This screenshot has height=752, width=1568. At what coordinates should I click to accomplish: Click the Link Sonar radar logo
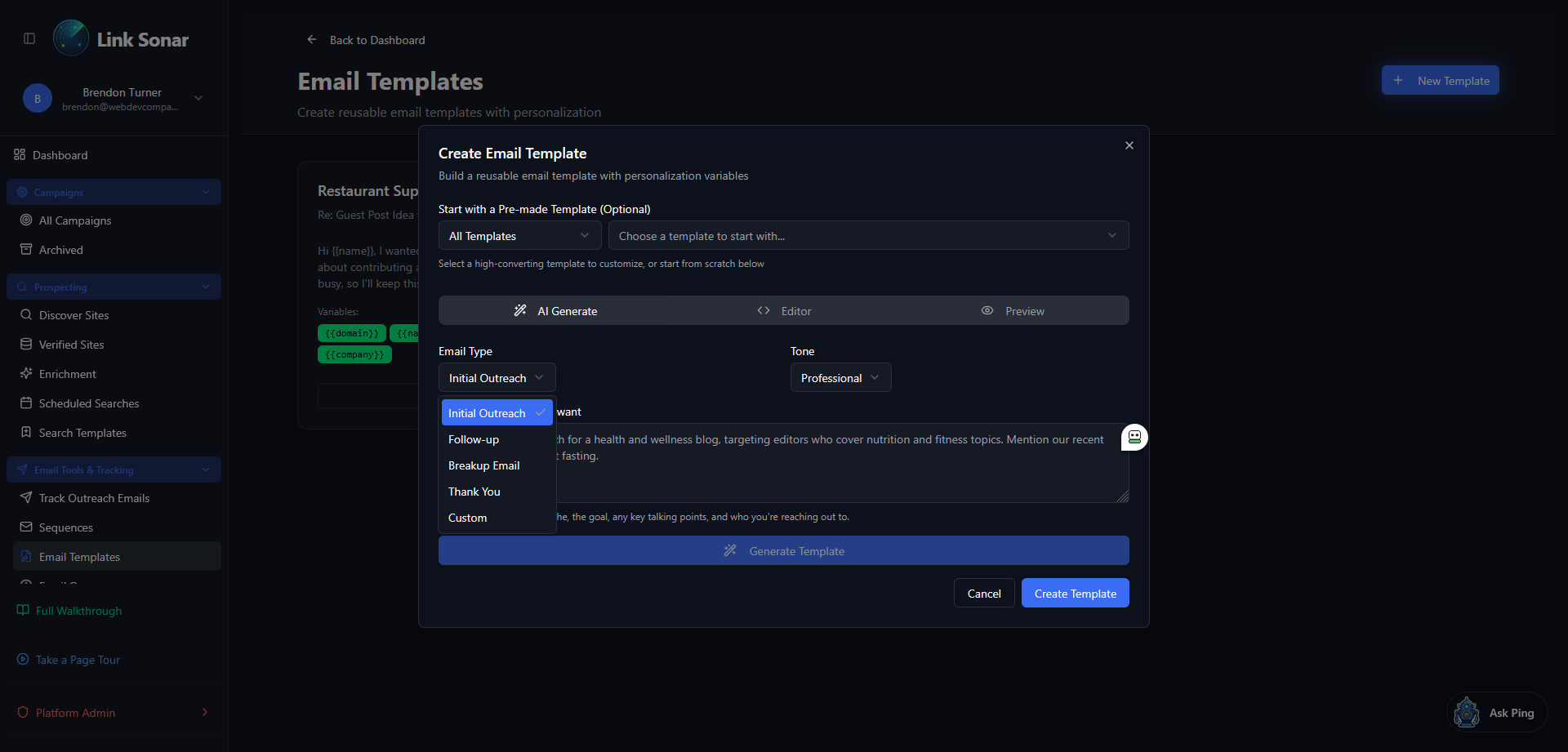click(x=71, y=38)
